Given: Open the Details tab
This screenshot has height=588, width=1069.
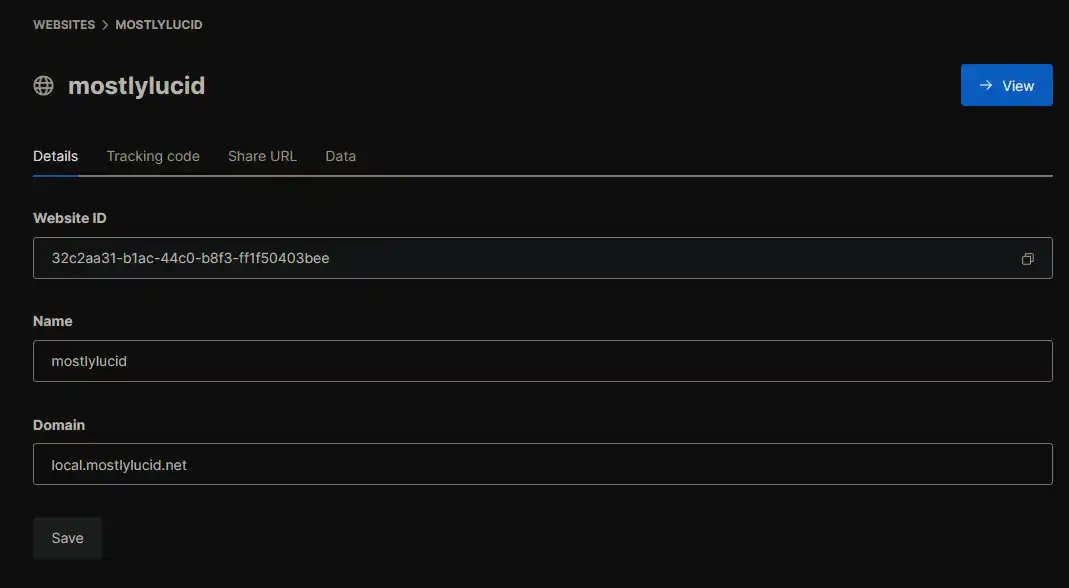Looking at the screenshot, I should coord(55,157).
